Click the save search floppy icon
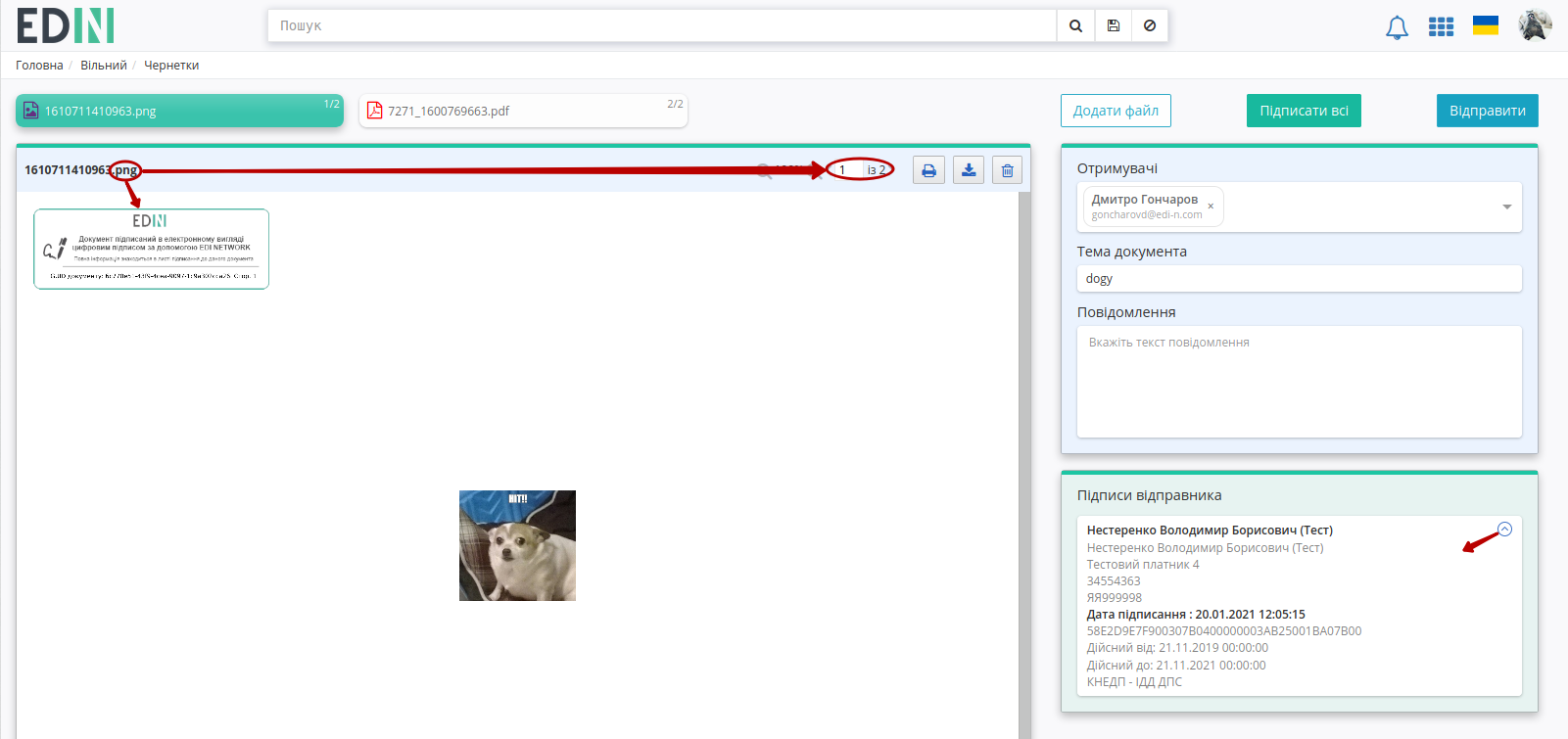 (x=1114, y=26)
